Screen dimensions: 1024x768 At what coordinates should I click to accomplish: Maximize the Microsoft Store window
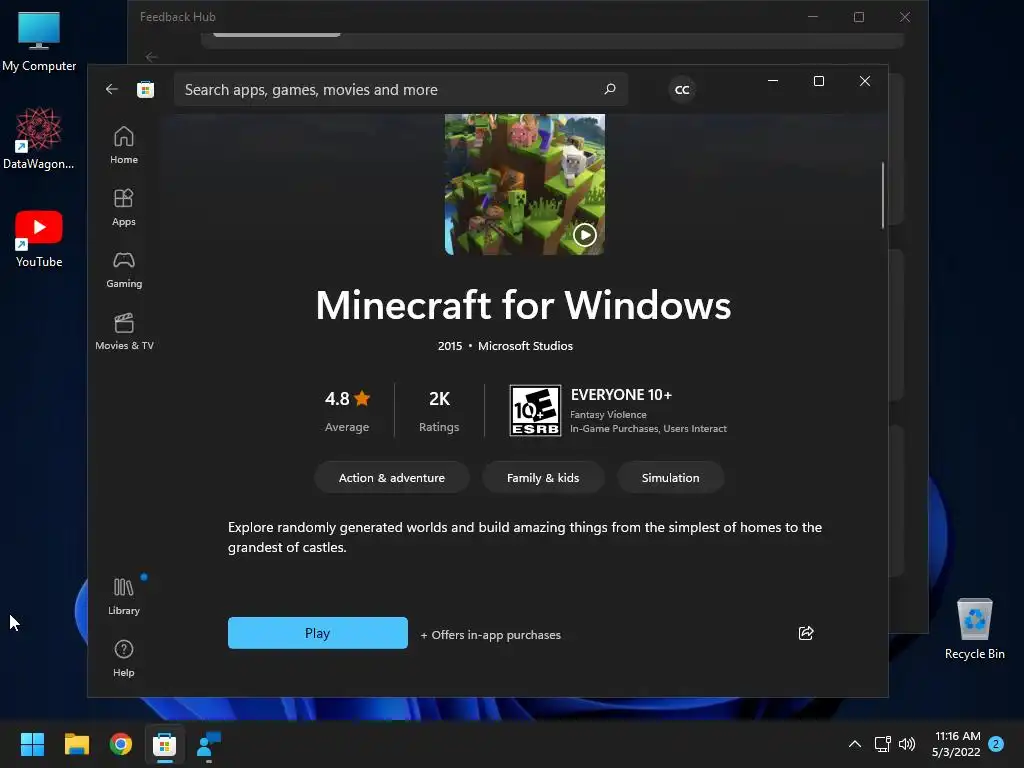[819, 81]
